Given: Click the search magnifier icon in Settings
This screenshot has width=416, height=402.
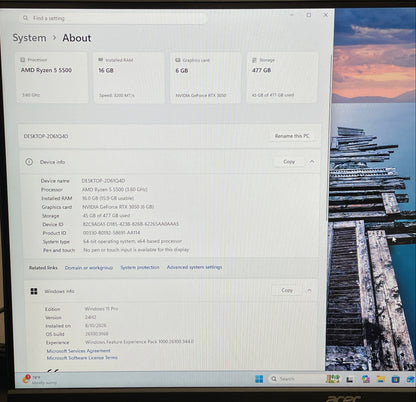Looking at the screenshot, I should tap(25, 18).
